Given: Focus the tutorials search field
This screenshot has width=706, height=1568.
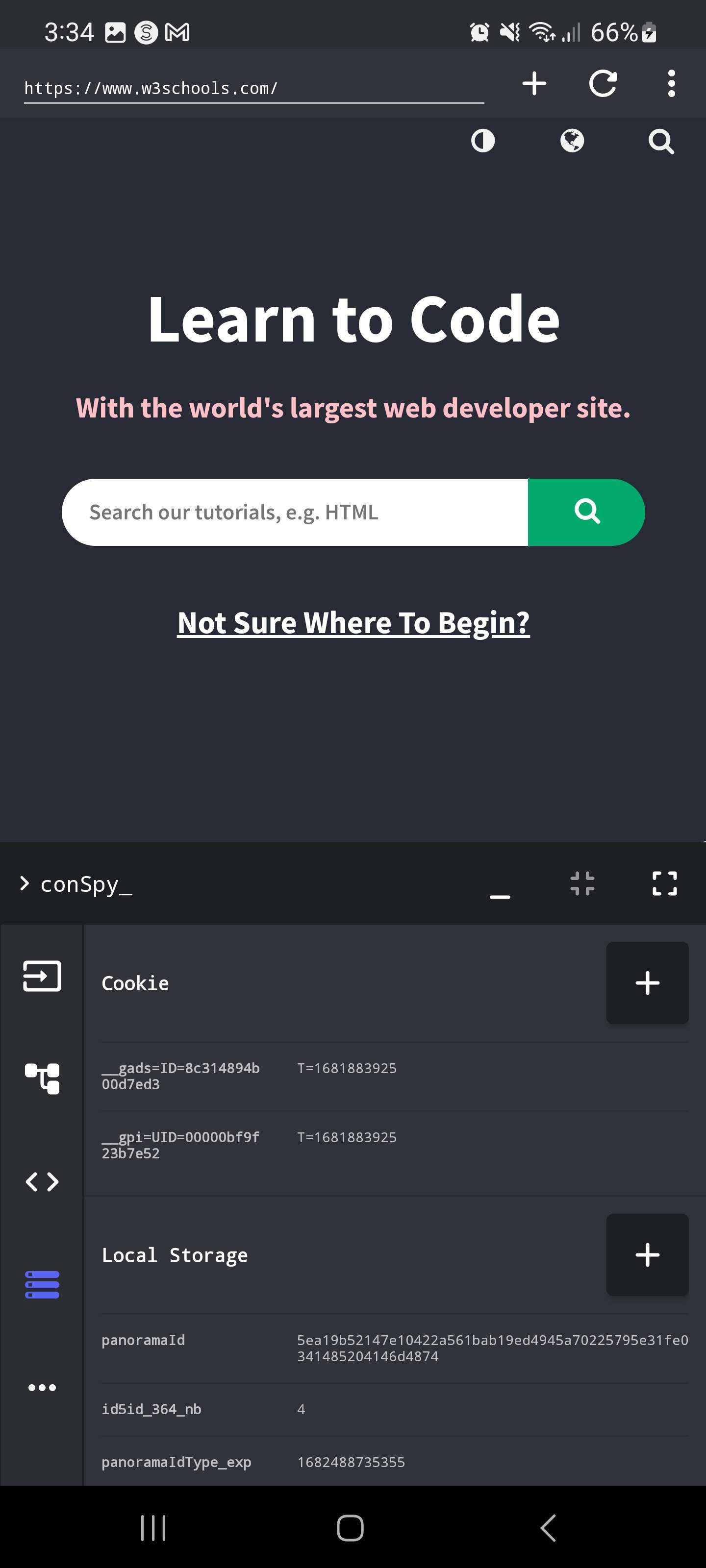Looking at the screenshot, I should 295,512.
